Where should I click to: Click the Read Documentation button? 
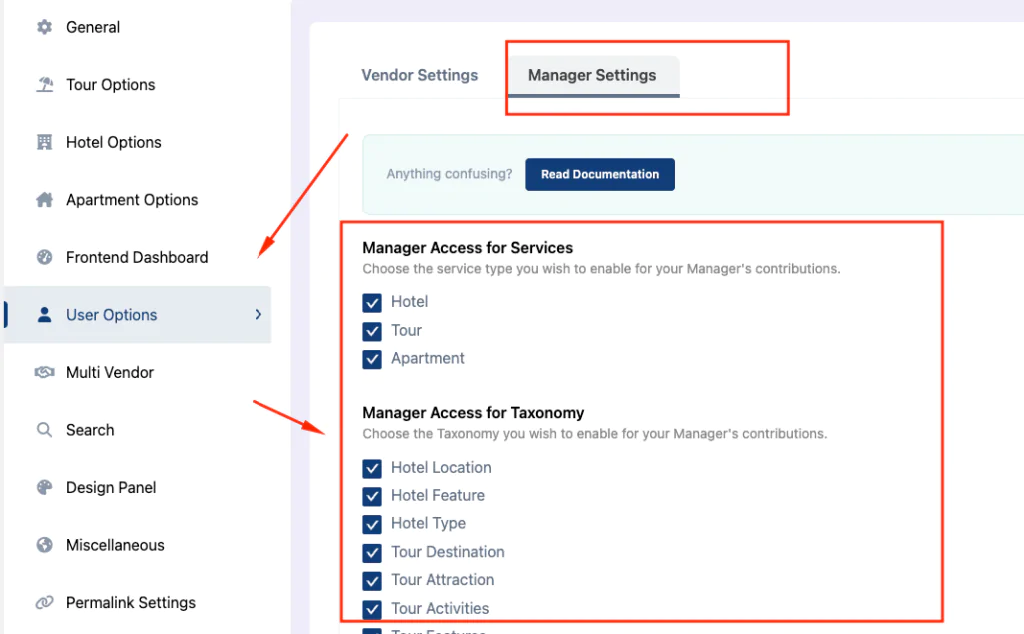coord(600,174)
